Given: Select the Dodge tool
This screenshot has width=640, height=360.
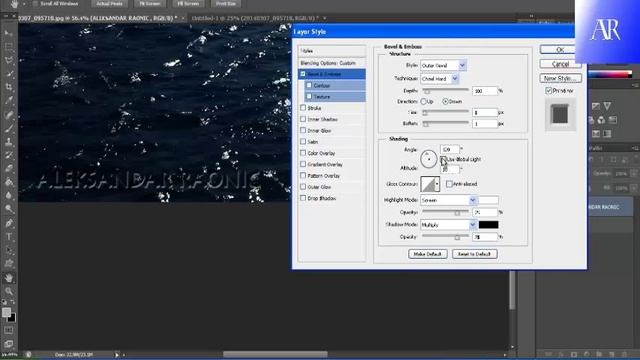Looking at the screenshot, I should pyautogui.click(x=9, y=209).
